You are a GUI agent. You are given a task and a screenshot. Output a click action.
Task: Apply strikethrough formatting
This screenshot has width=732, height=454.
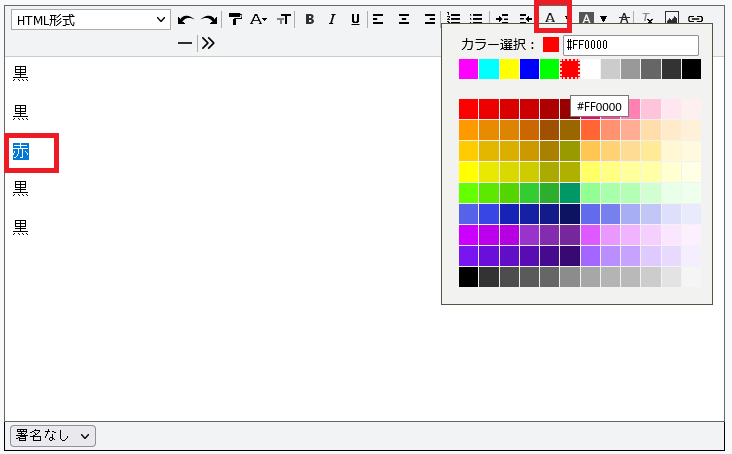[624, 19]
